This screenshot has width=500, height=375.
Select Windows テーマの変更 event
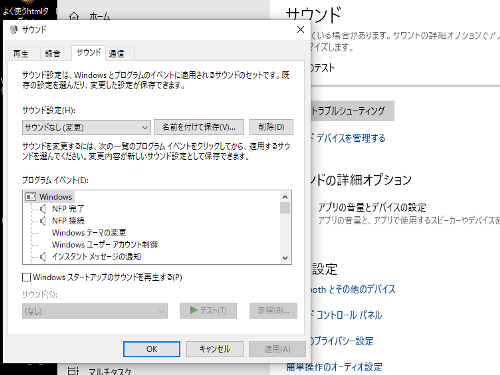click(x=89, y=233)
